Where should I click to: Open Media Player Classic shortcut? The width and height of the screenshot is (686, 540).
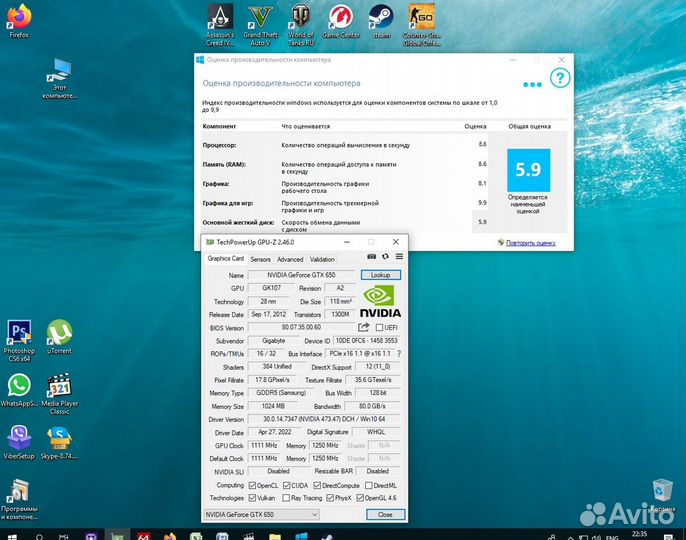pyautogui.click(x=60, y=394)
